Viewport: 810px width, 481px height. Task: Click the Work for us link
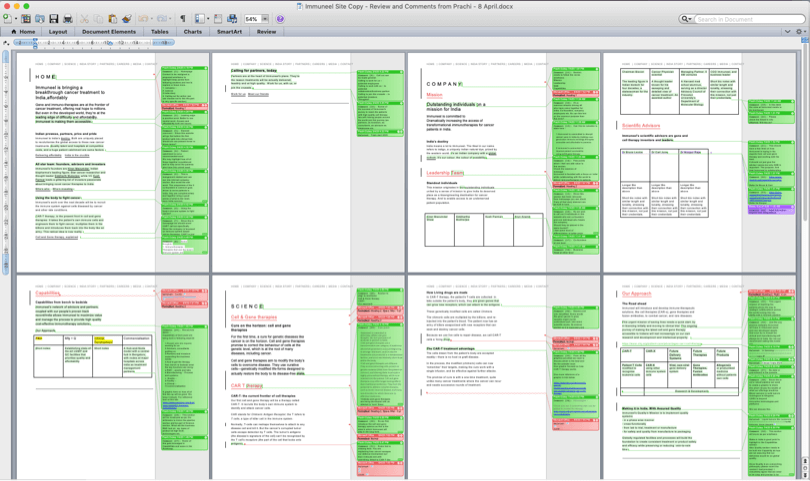click(x=238, y=95)
